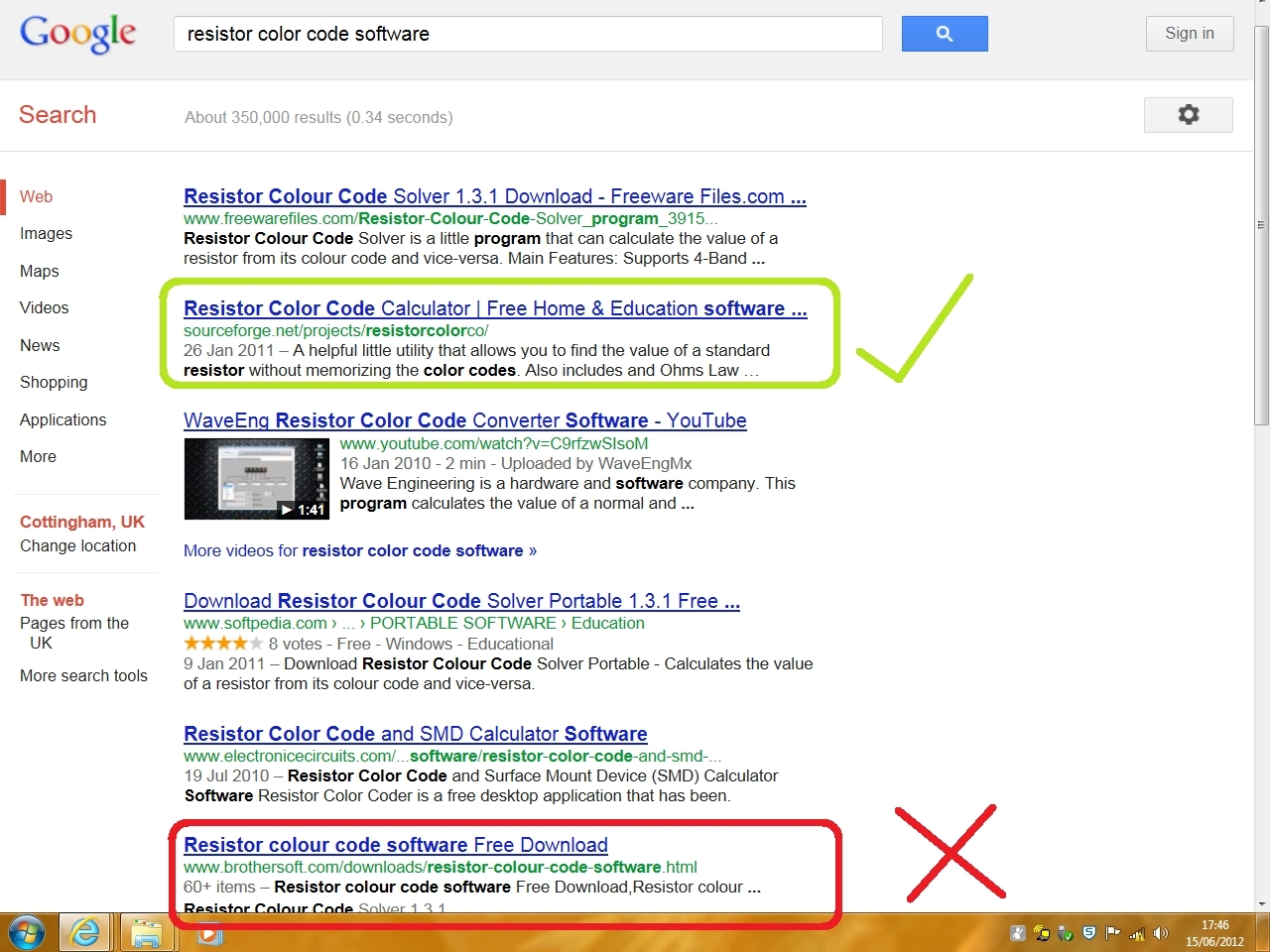Switch to News search results
Viewport: 1270px width, 952px height.
click(40, 345)
